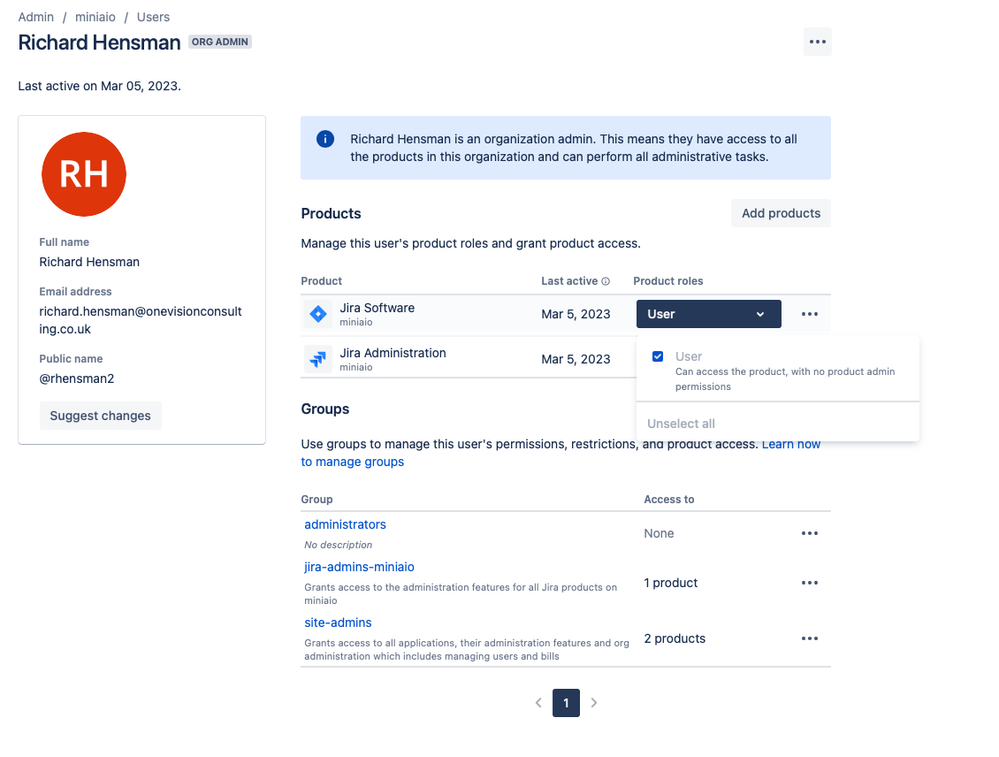Navigate to Admin in the breadcrumb

pyautogui.click(x=36, y=17)
